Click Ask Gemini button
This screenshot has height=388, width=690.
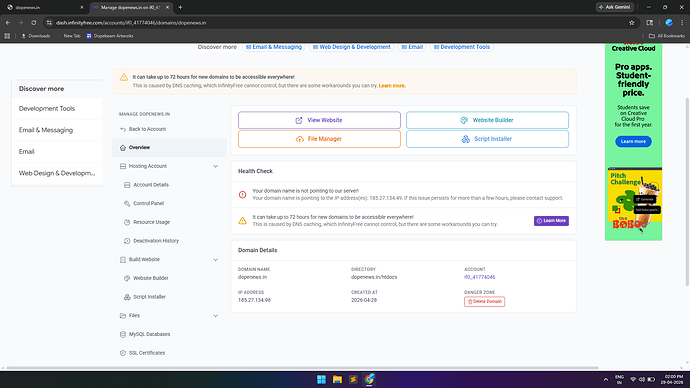615,7
